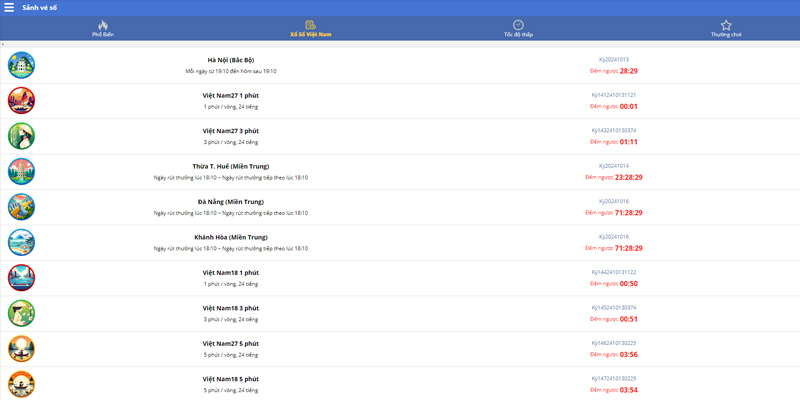Click the Đà Nẵng lottery icon
This screenshot has width=800, height=400.
pyautogui.click(x=21, y=207)
